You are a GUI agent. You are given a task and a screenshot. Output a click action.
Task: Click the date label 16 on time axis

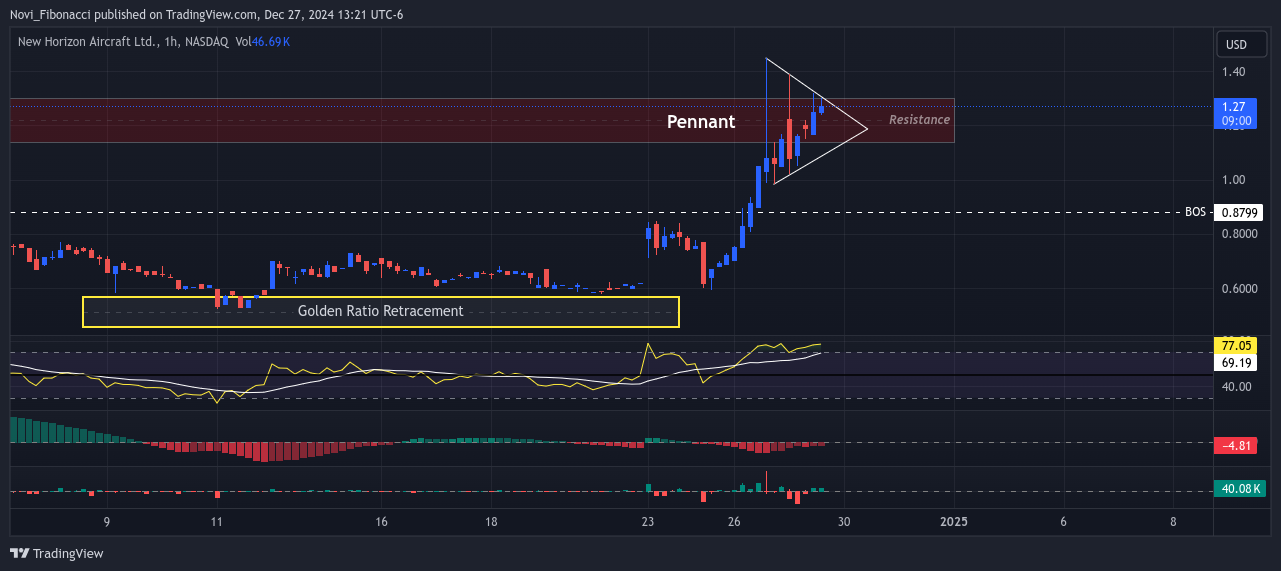381,522
